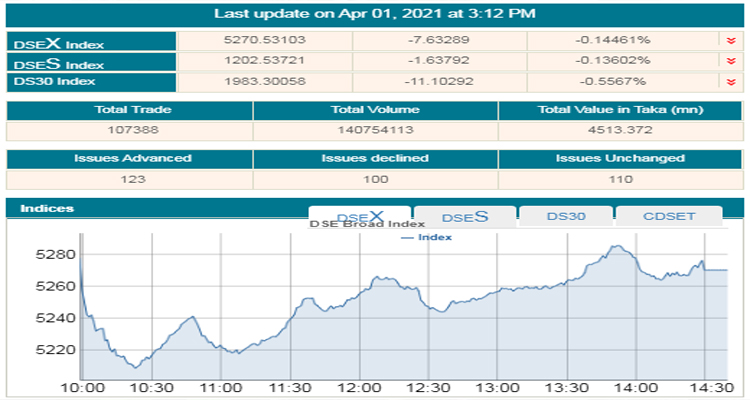The width and height of the screenshot is (750, 400).
Task: Show the CDSET chart tab
Action: coord(668,216)
